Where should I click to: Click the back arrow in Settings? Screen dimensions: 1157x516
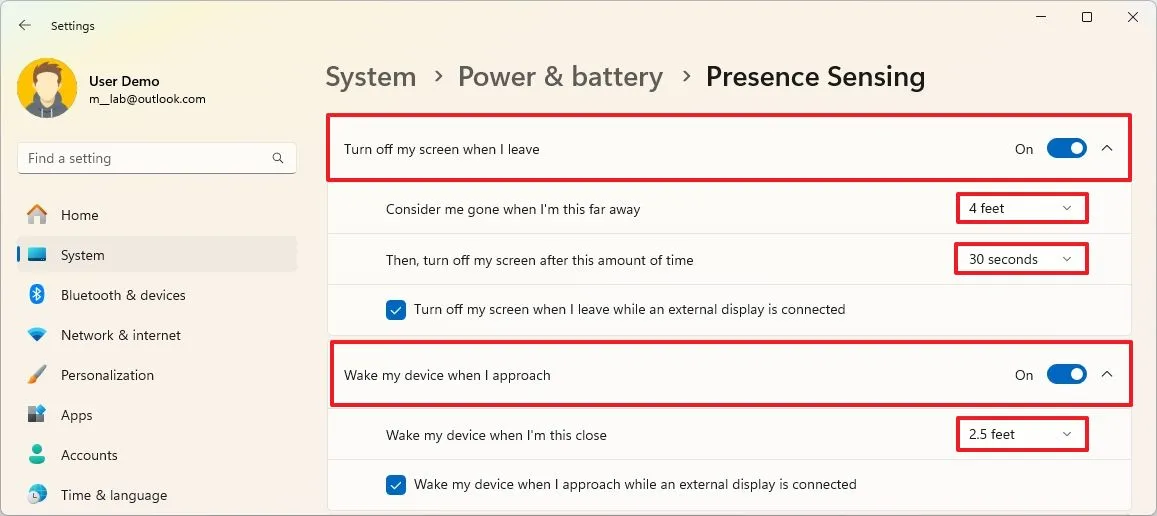pyautogui.click(x=25, y=26)
